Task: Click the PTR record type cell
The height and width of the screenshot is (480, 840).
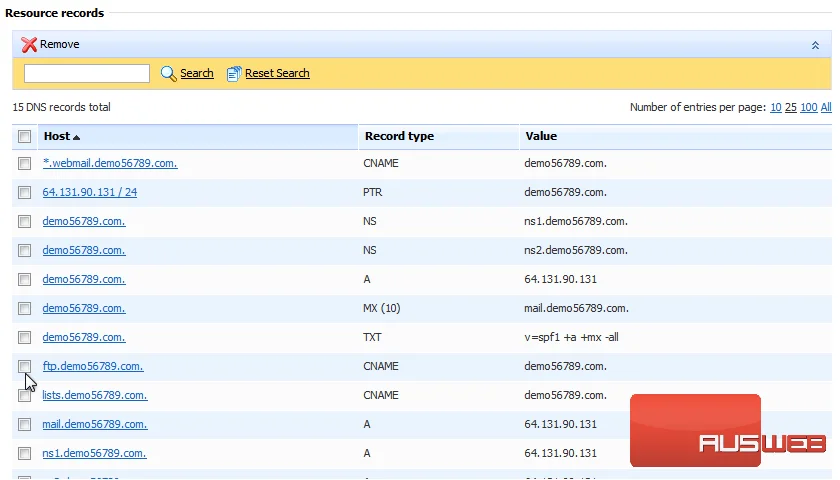Action: [373, 192]
